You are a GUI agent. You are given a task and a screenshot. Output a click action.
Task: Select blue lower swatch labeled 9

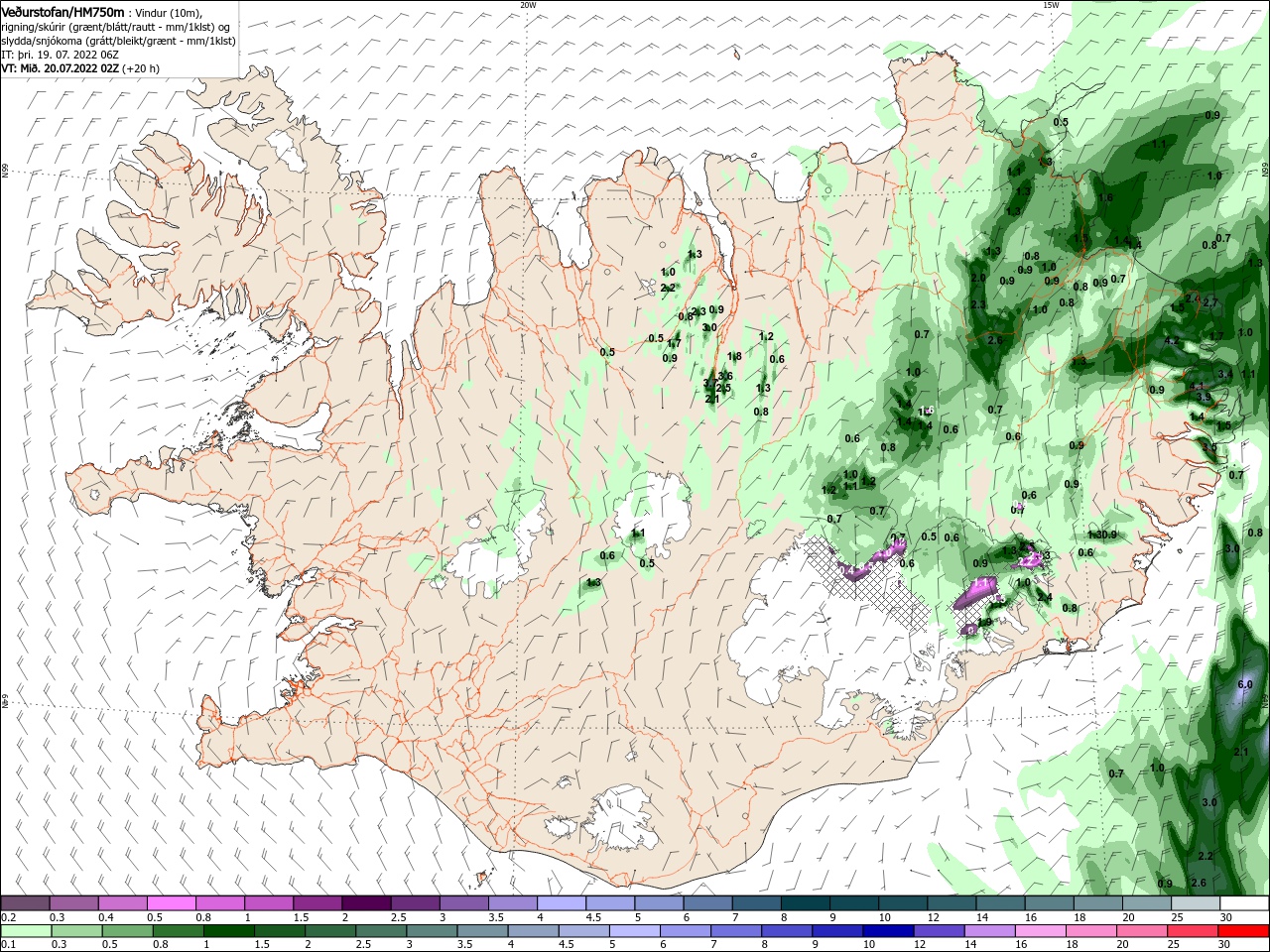pos(838,931)
